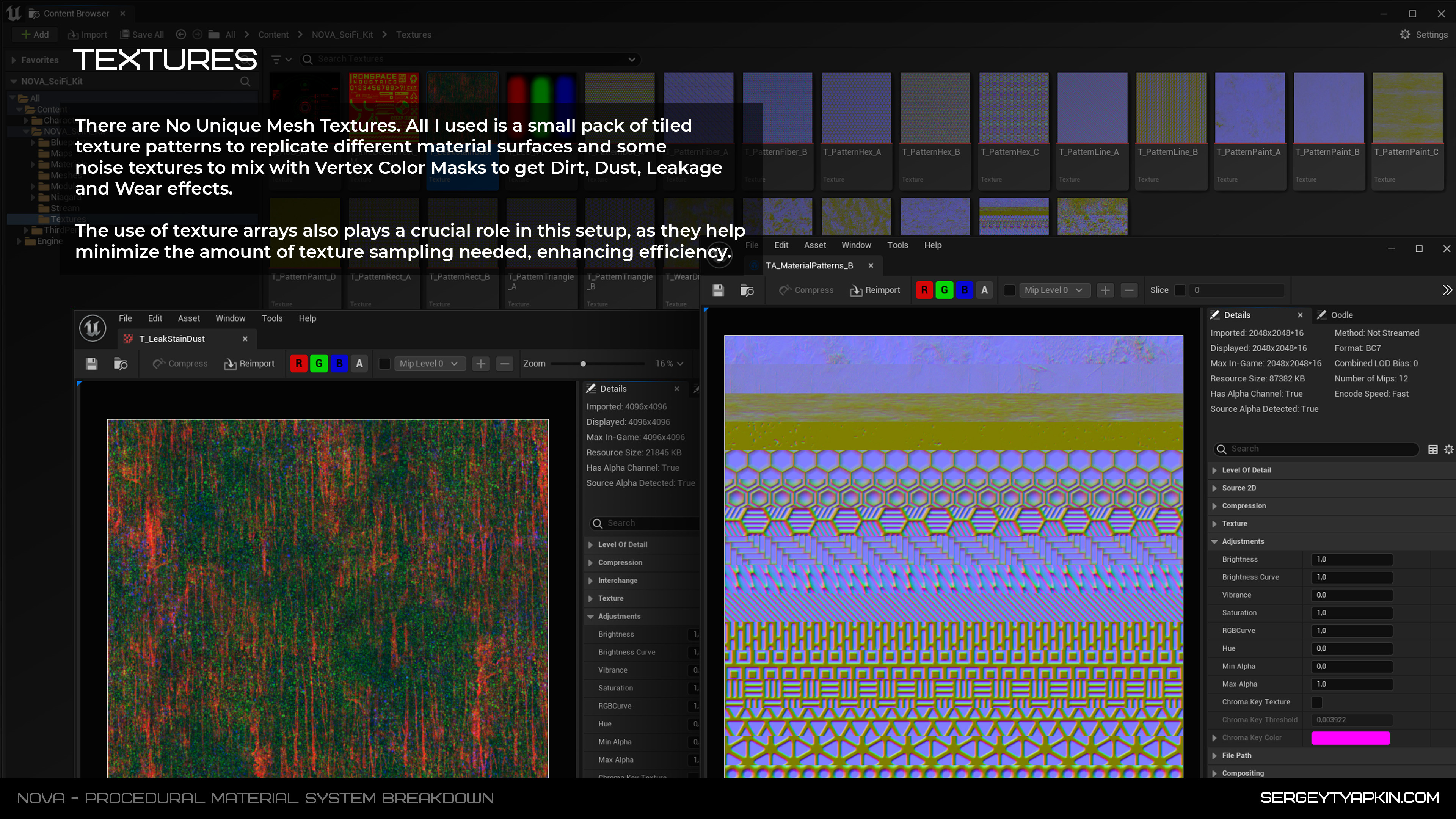Screen dimensions: 1456x819
Task: Click search icon in NOVA_SciFi_Kit sources panel
Action: click(x=245, y=82)
